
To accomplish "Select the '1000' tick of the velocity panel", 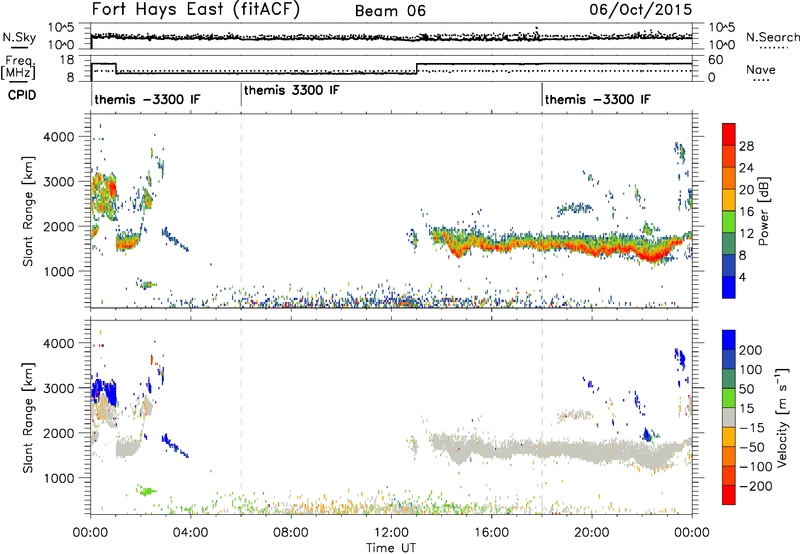I will [58, 478].
